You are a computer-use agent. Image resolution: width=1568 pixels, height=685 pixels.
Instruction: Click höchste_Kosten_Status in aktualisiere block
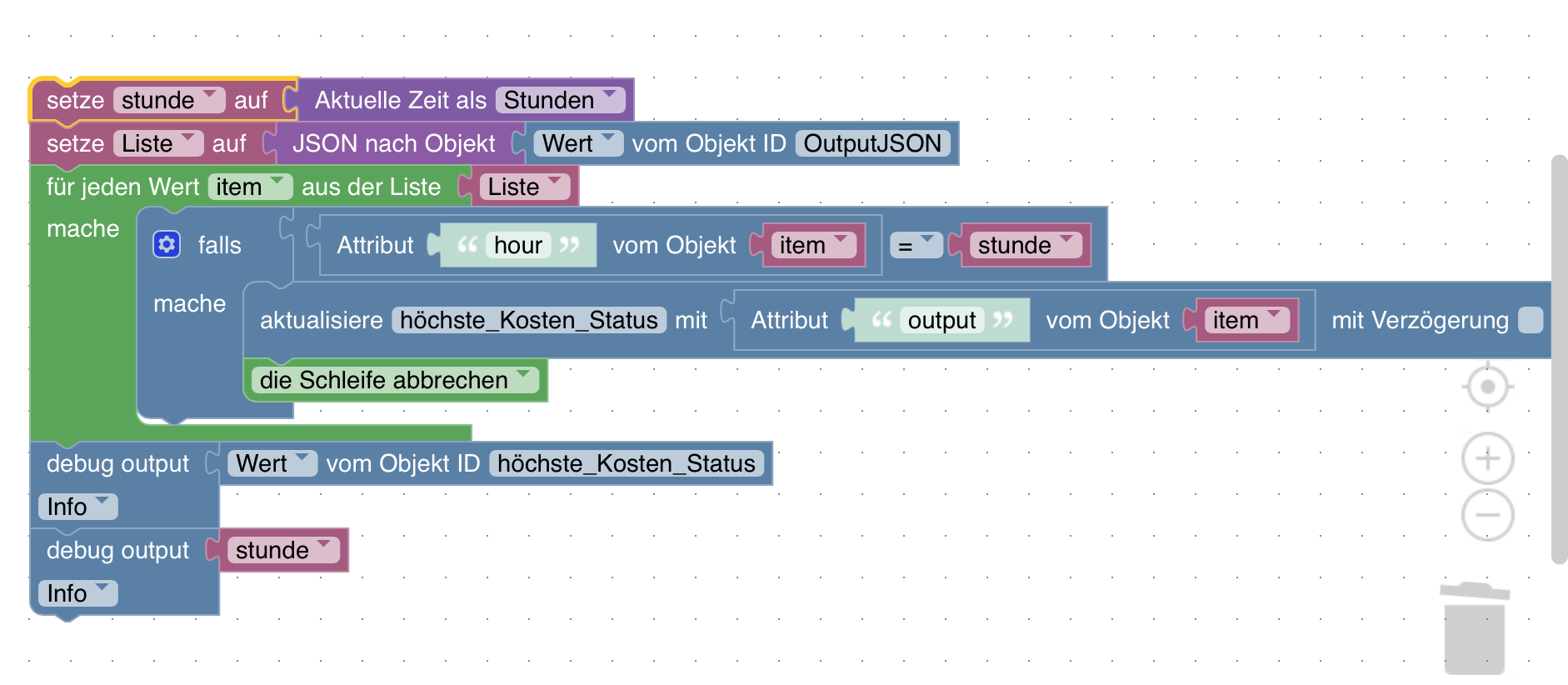[x=528, y=320]
